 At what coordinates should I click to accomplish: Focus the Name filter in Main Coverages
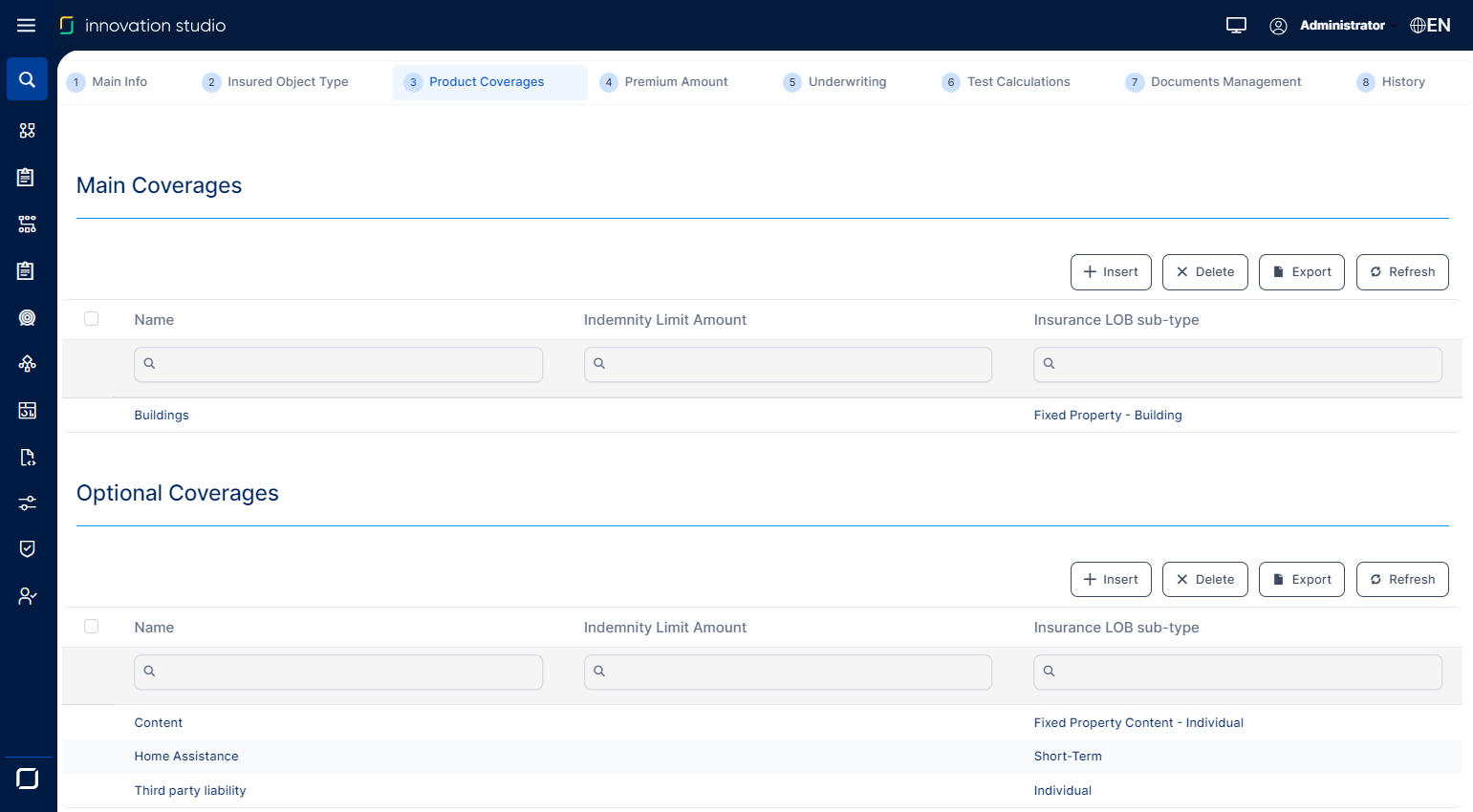pos(339,364)
